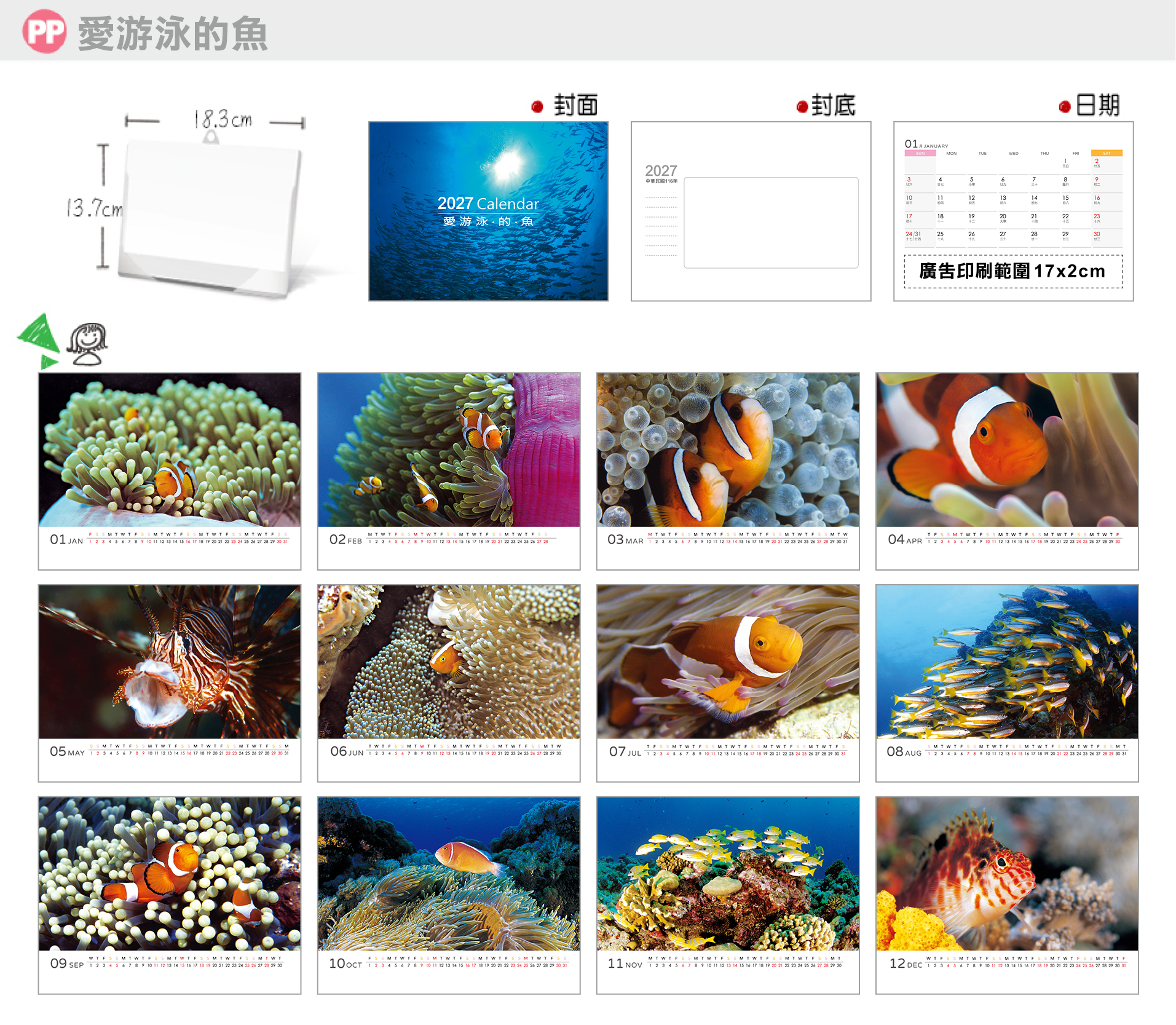
Task: Select the 10 OCT pink anemonefish page
Action: [x=449, y=895]
